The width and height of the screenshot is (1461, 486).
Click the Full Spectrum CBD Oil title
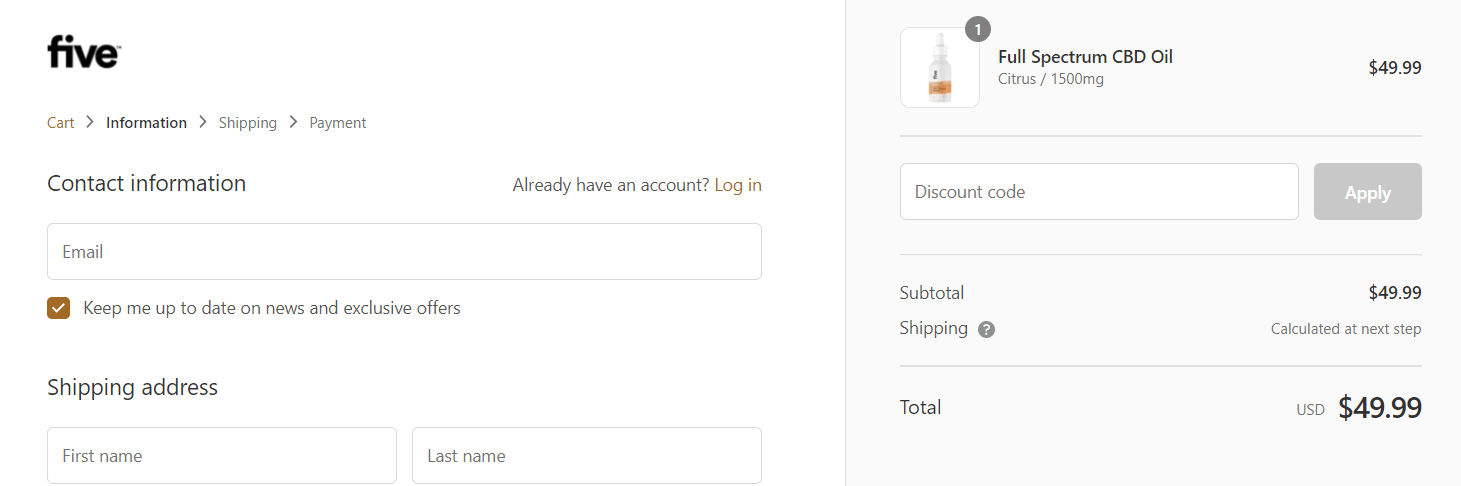(1085, 57)
